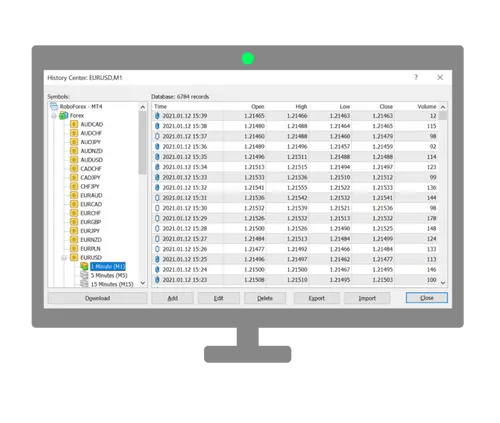This screenshot has height=423, width=500.
Task: Click the symbols list scrollbar thumb
Action: (x=143, y=143)
